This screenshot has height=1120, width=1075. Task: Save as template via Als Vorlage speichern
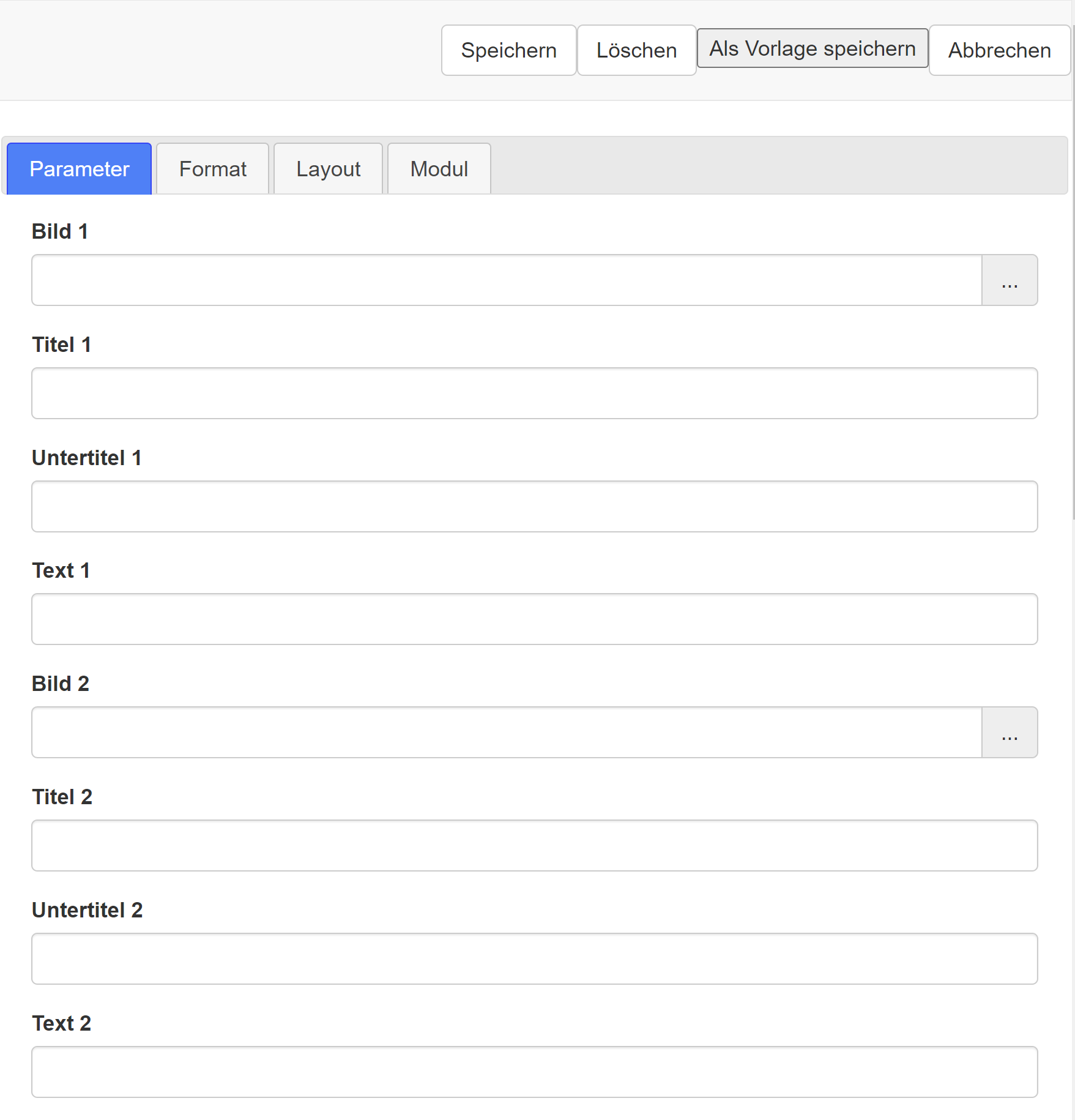click(813, 48)
